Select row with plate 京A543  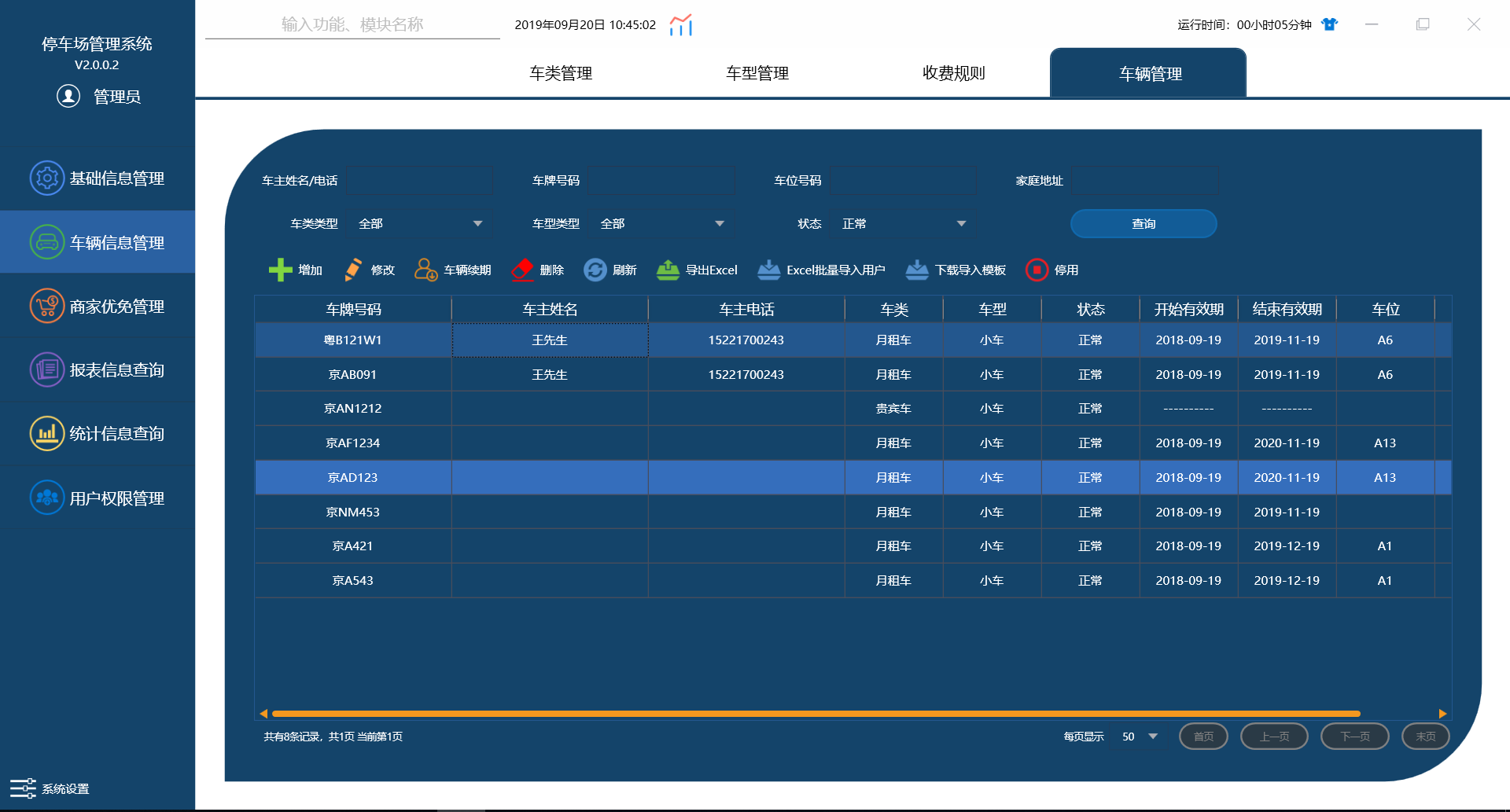pos(853,581)
